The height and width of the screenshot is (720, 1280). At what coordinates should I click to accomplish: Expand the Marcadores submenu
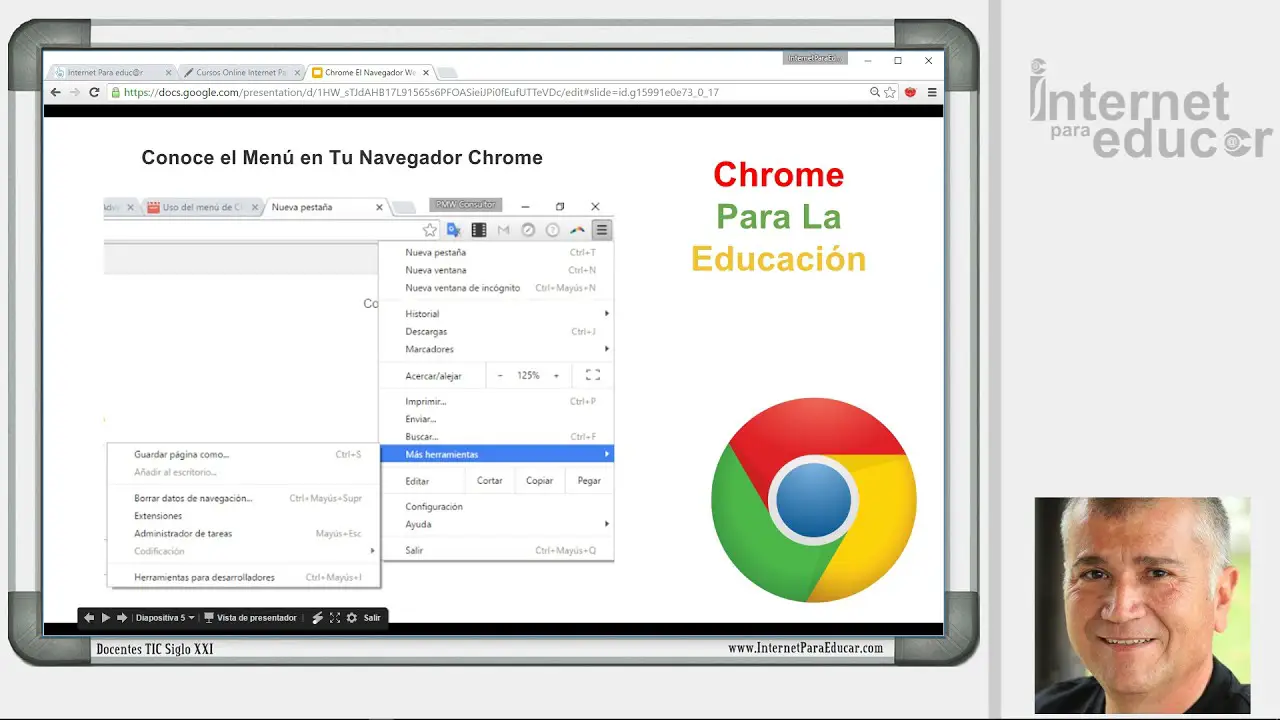[496, 349]
